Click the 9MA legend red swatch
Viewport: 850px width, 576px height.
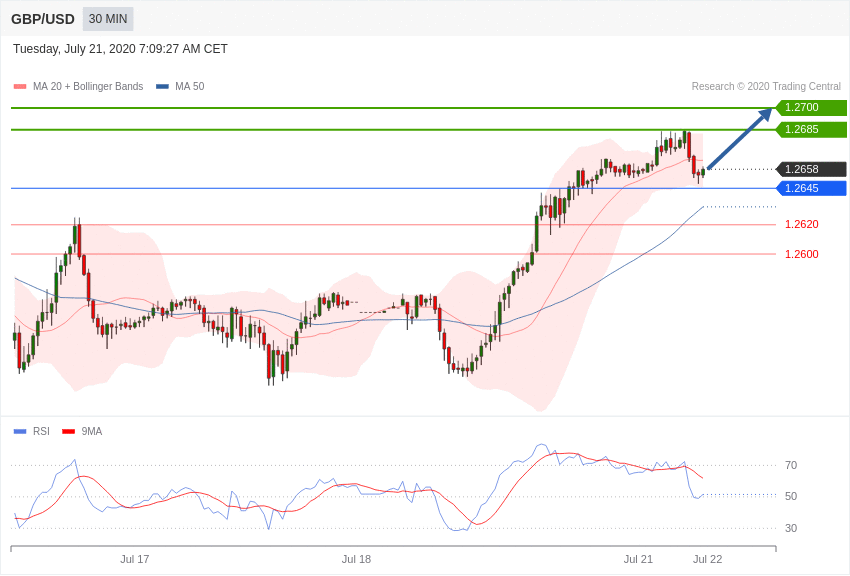pyautogui.click(x=68, y=432)
